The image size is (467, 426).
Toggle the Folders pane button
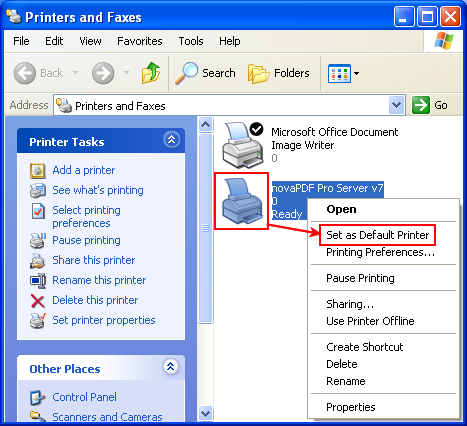(x=279, y=73)
